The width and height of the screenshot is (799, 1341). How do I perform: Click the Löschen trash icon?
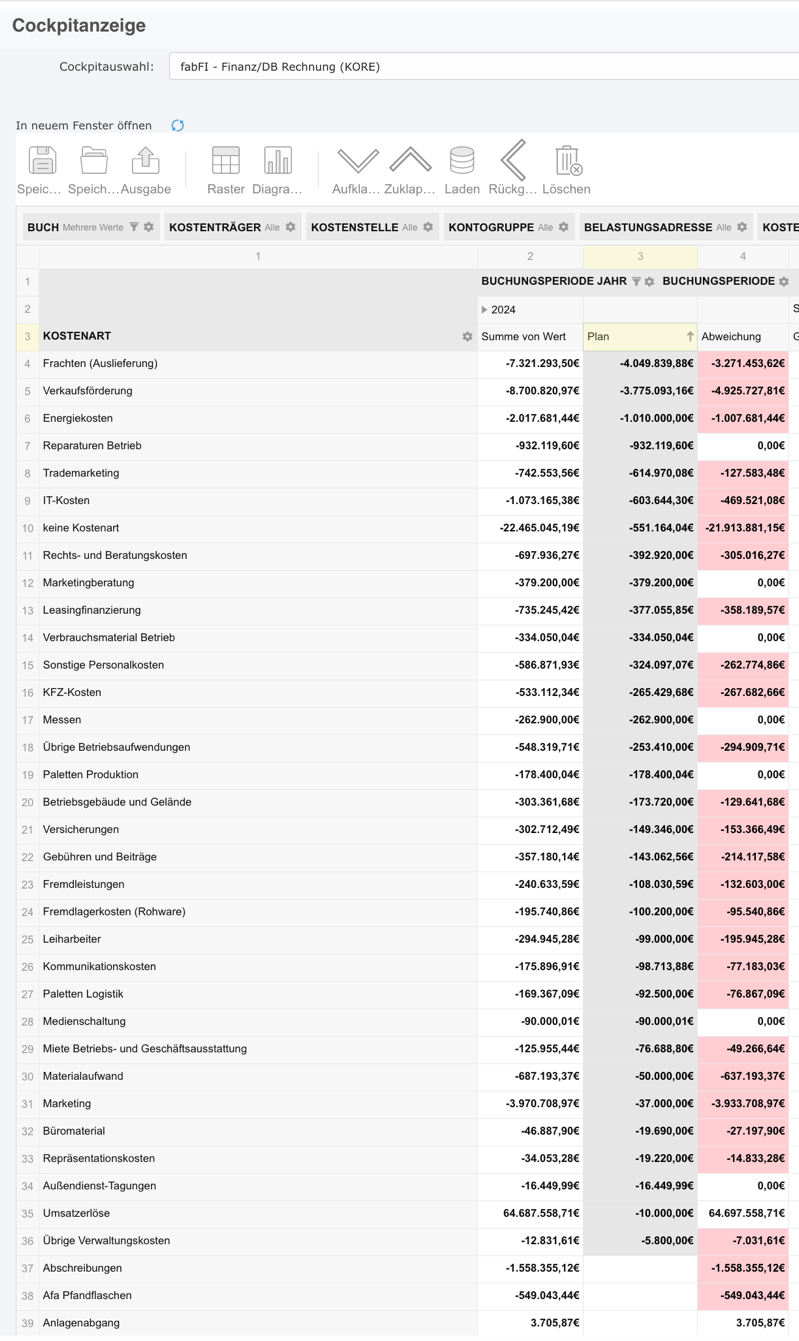[x=567, y=161]
